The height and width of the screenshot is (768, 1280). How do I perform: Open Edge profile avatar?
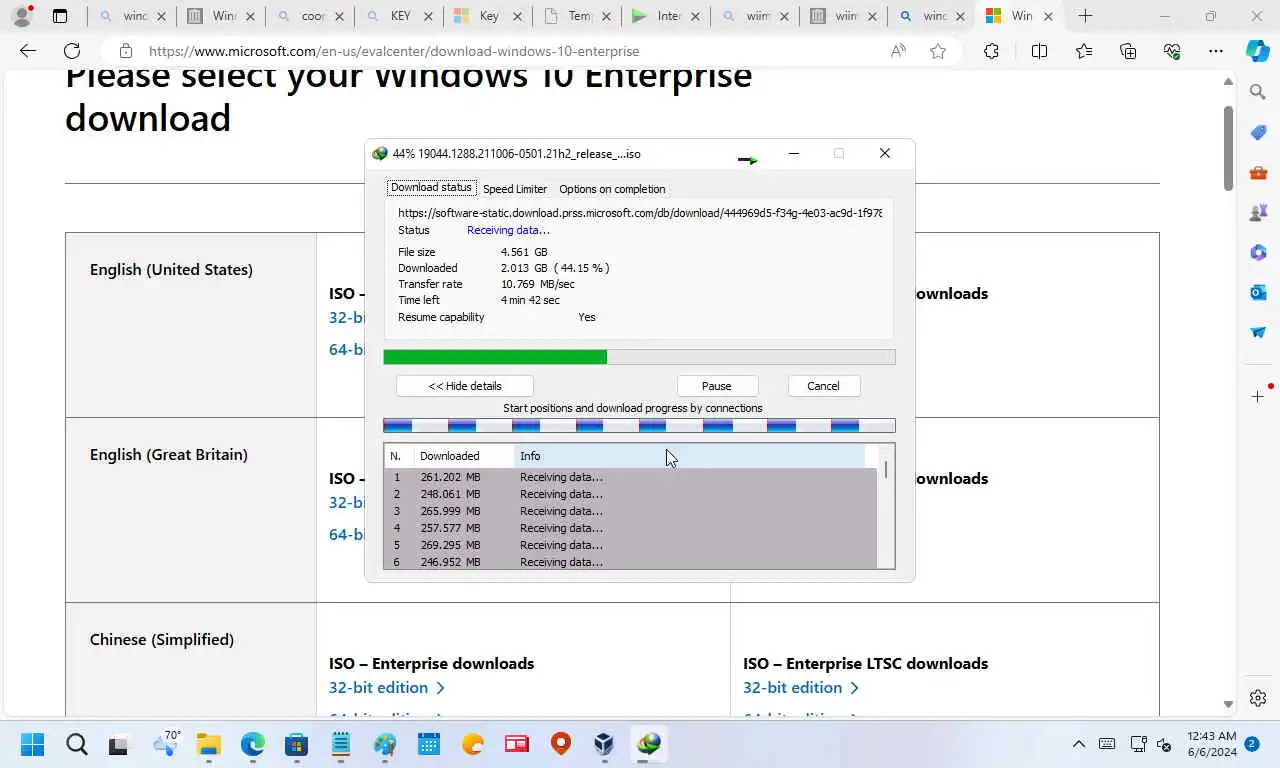[21, 16]
